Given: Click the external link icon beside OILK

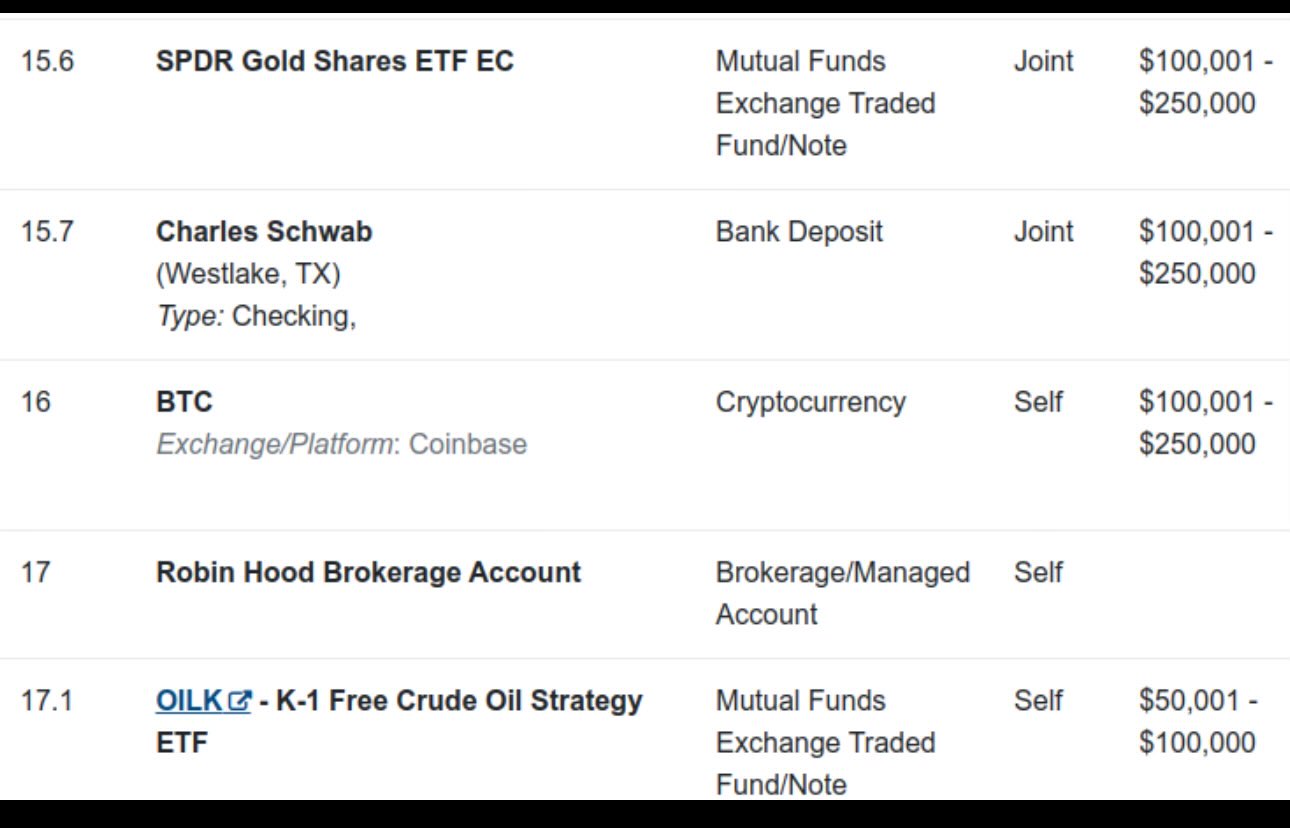Looking at the screenshot, I should (x=240, y=702).
